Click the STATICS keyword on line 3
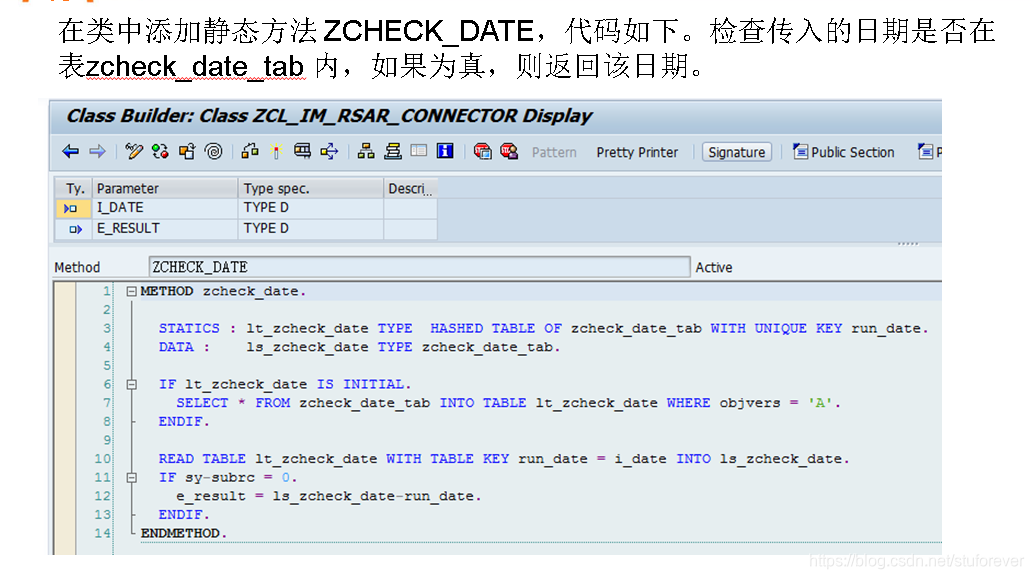 [189, 328]
